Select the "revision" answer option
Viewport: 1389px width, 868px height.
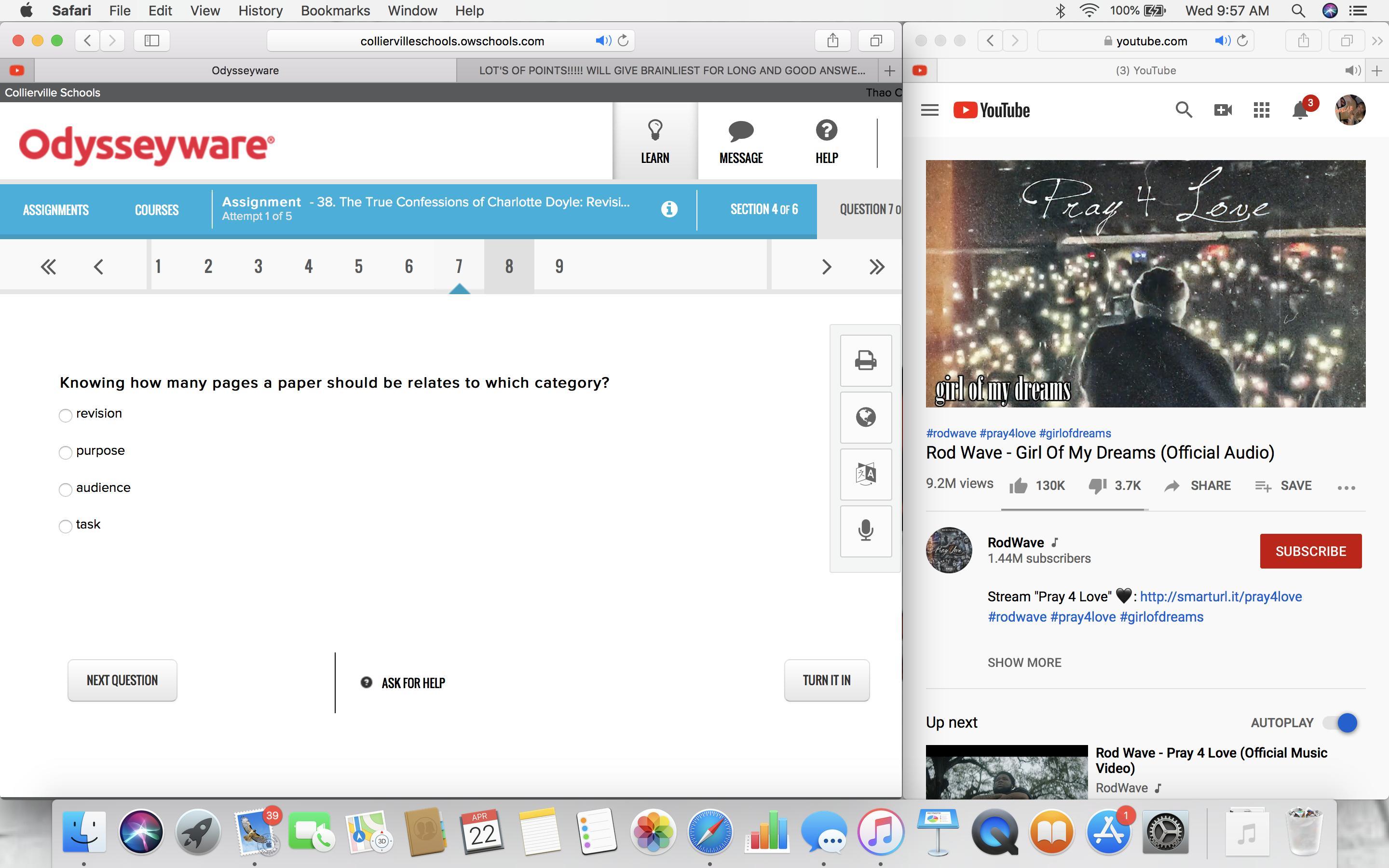tap(66, 415)
